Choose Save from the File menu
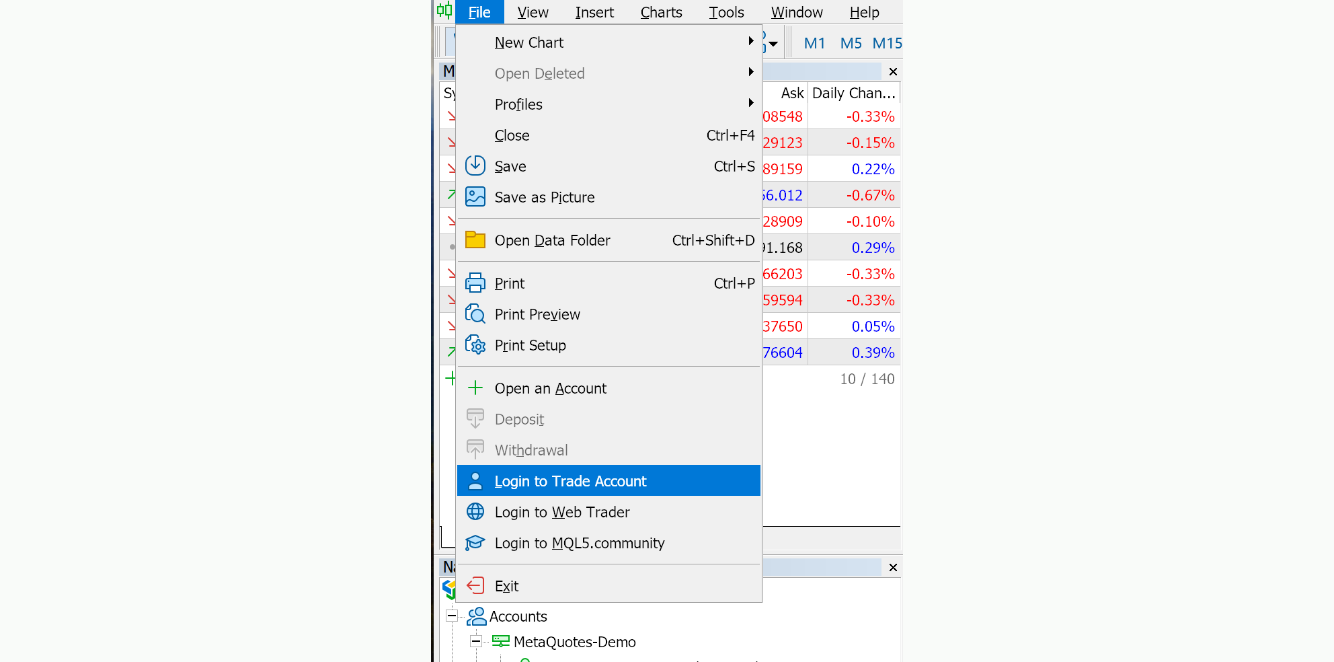 point(609,166)
